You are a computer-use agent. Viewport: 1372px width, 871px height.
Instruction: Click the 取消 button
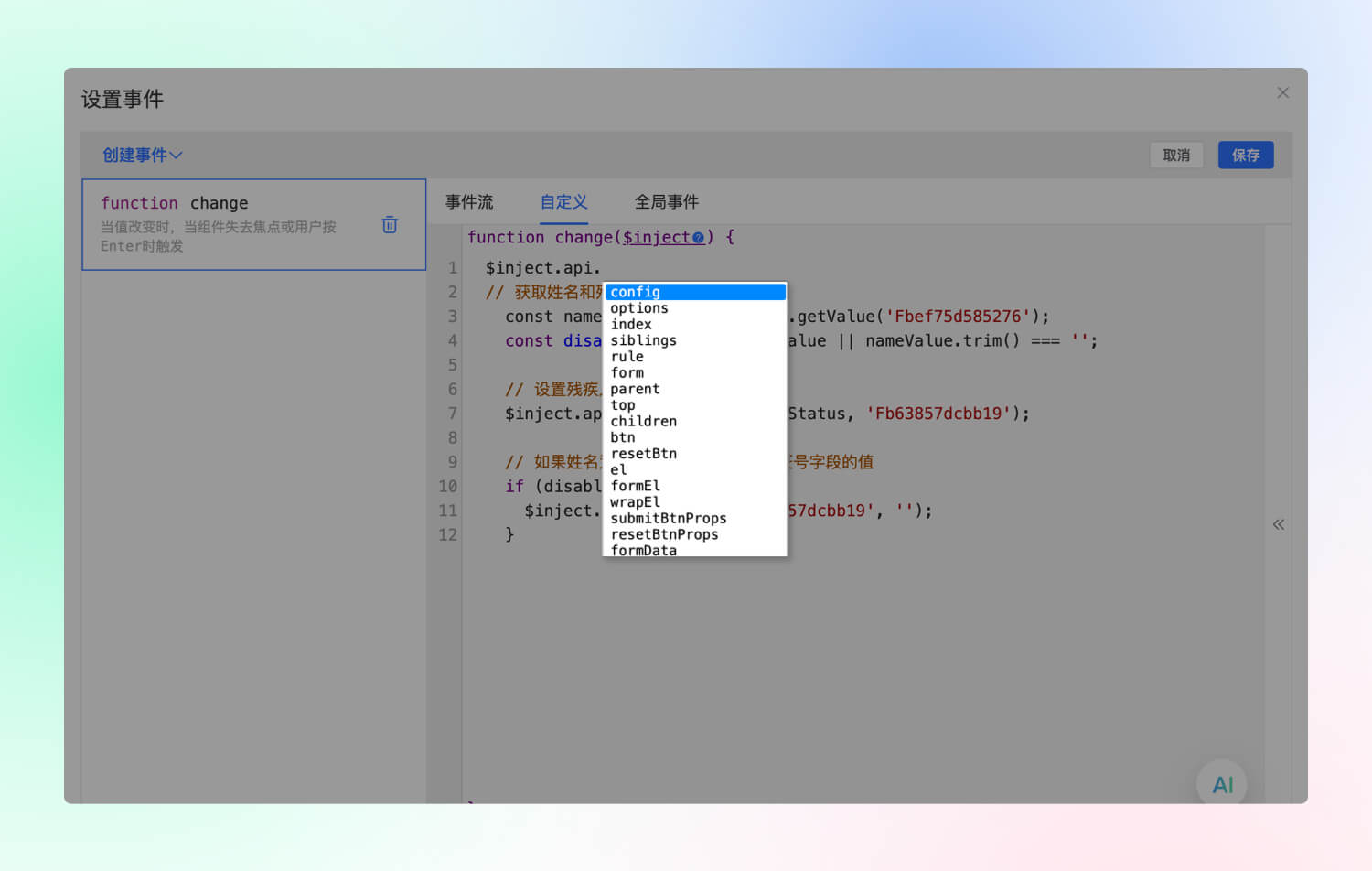pyautogui.click(x=1176, y=155)
